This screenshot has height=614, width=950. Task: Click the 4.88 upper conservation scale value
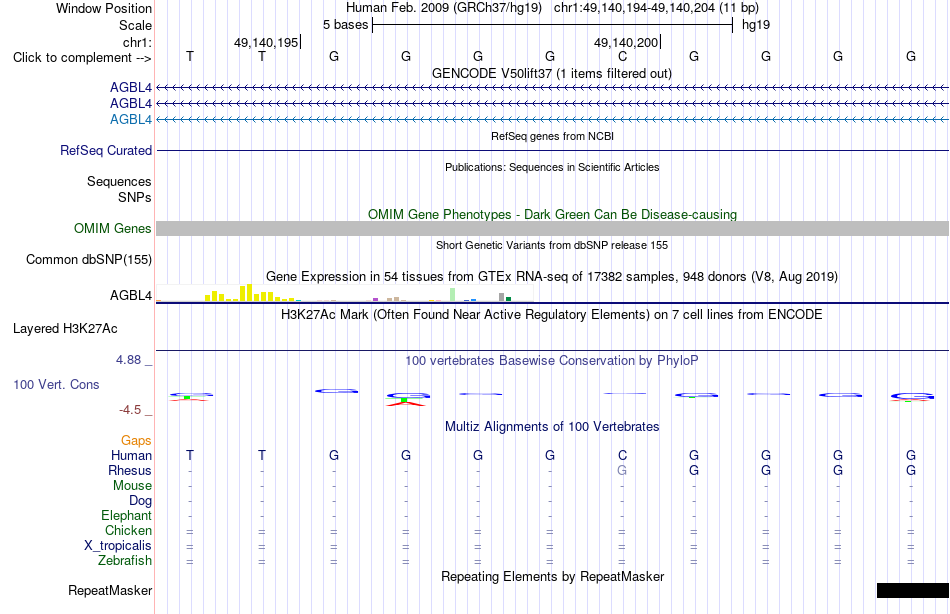coord(128,360)
